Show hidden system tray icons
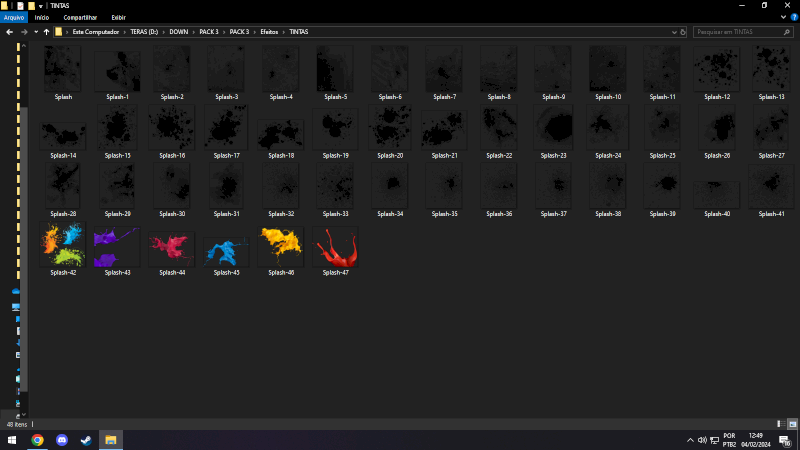Image resolution: width=800 pixels, height=450 pixels. coord(689,440)
